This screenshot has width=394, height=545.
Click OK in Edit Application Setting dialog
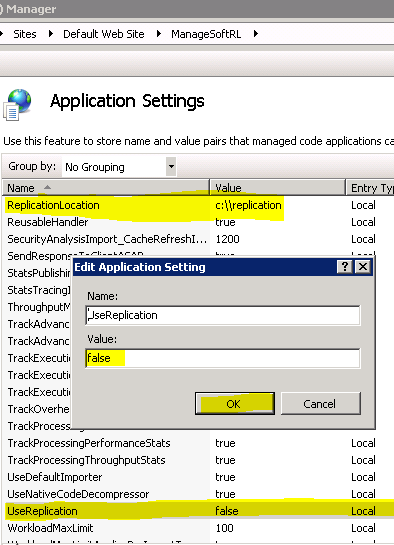(x=235, y=404)
